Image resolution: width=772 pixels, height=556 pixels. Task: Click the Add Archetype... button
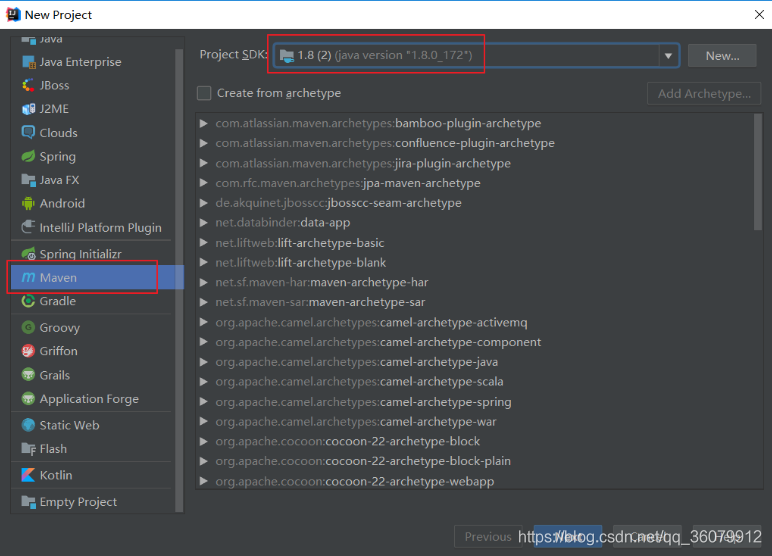(x=704, y=94)
